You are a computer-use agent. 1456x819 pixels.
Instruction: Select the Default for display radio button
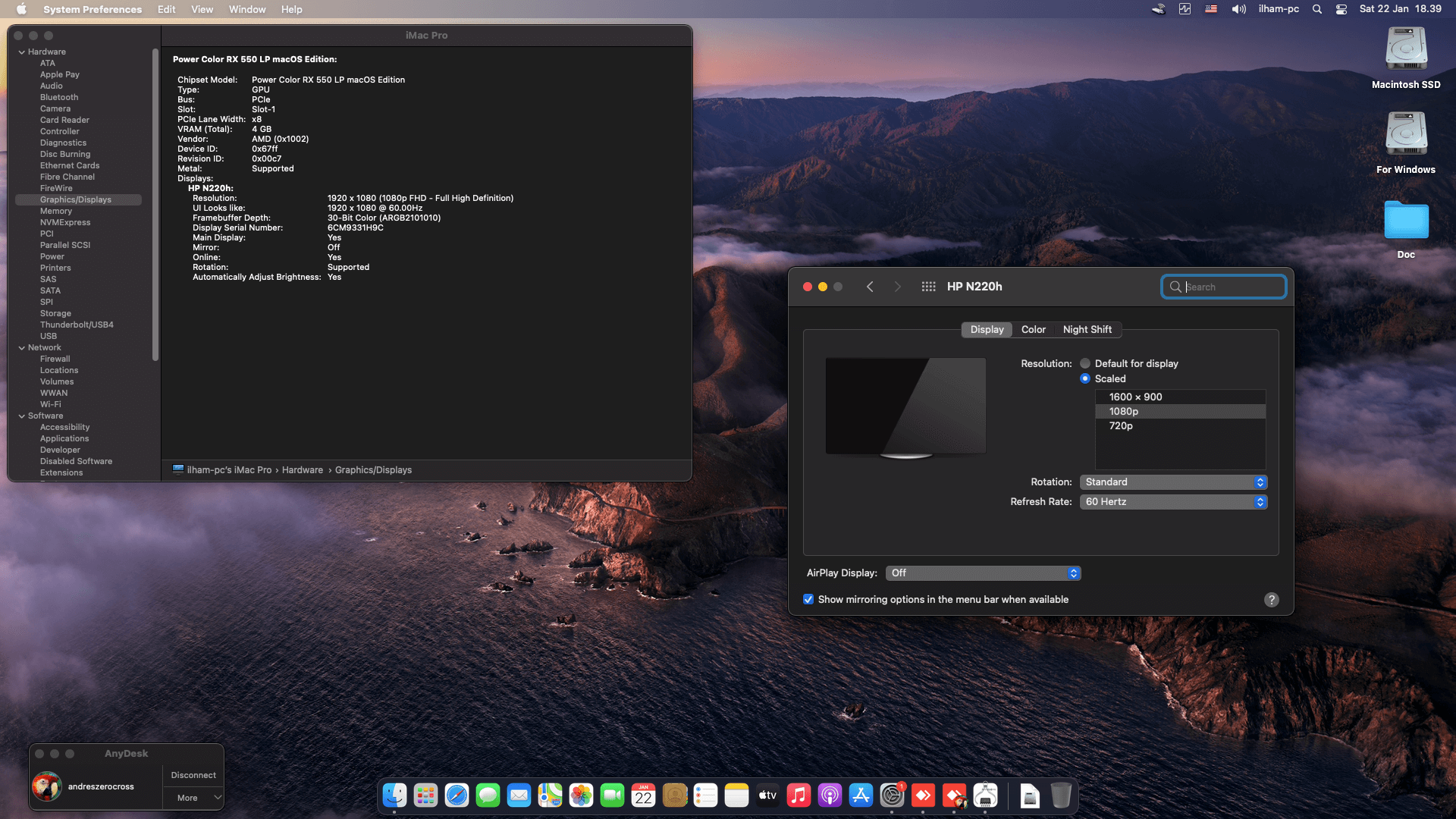pyautogui.click(x=1085, y=363)
